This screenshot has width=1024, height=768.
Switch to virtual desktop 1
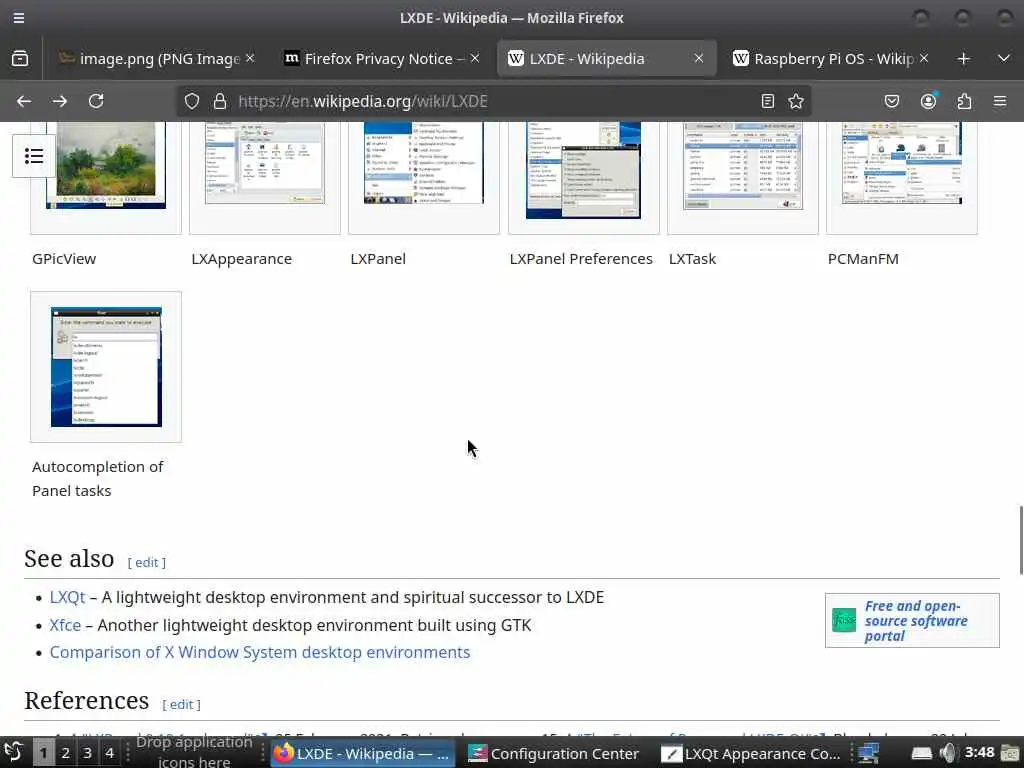43,753
